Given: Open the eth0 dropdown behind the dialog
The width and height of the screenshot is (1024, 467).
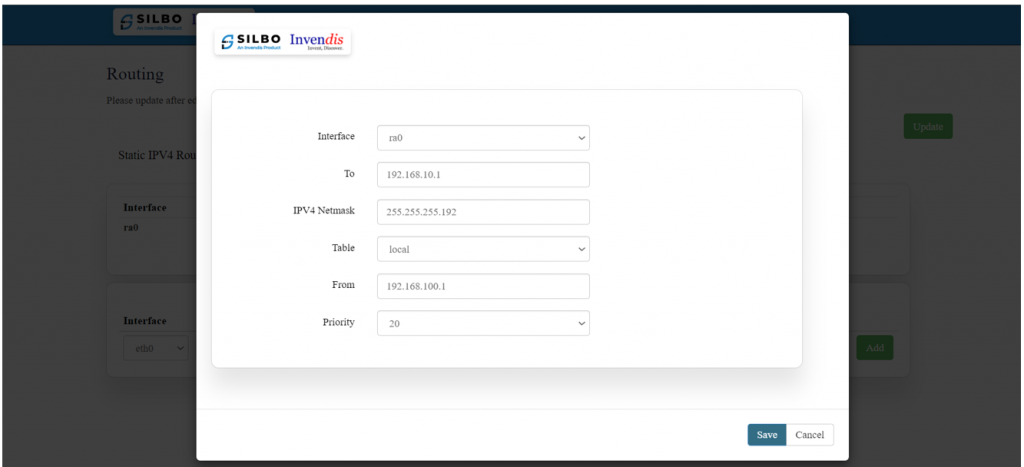Looking at the screenshot, I should point(155,348).
